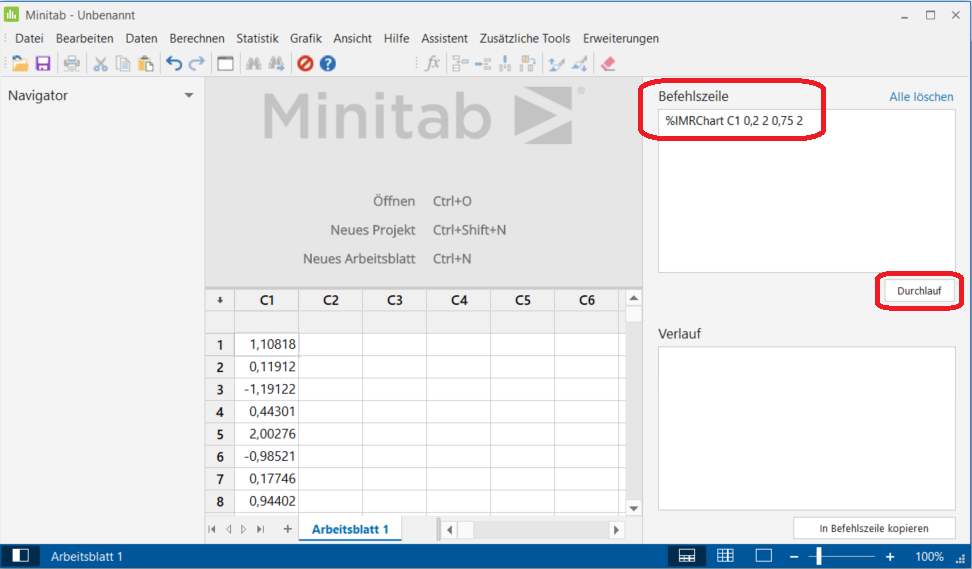The image size is (972, 569).
Task: Click the print icon in the toolbar
Action: pyautogui.click(x=72, y=63)
